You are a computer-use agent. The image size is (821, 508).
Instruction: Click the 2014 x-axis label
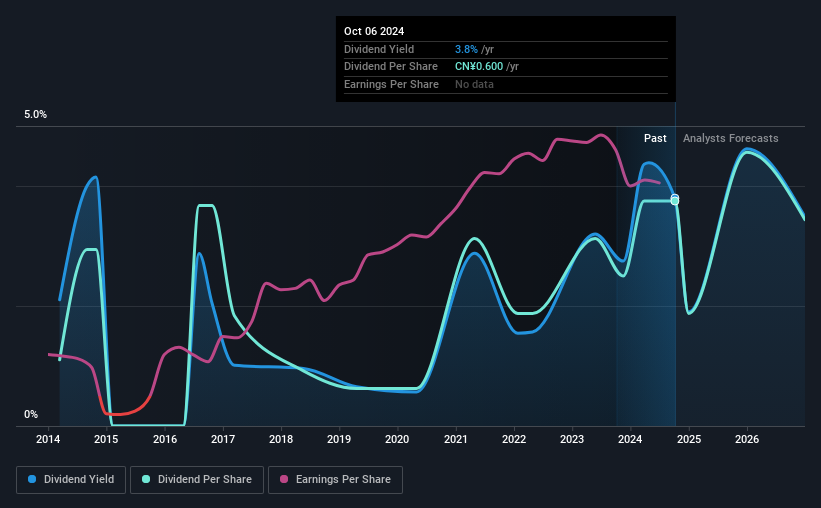(48, 439)
